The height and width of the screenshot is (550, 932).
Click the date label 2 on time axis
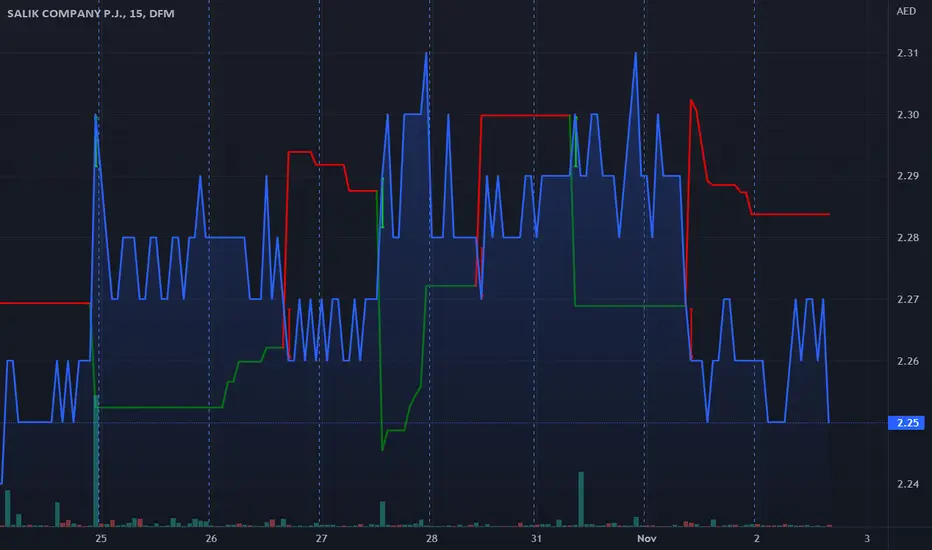[x=757, y=539]
